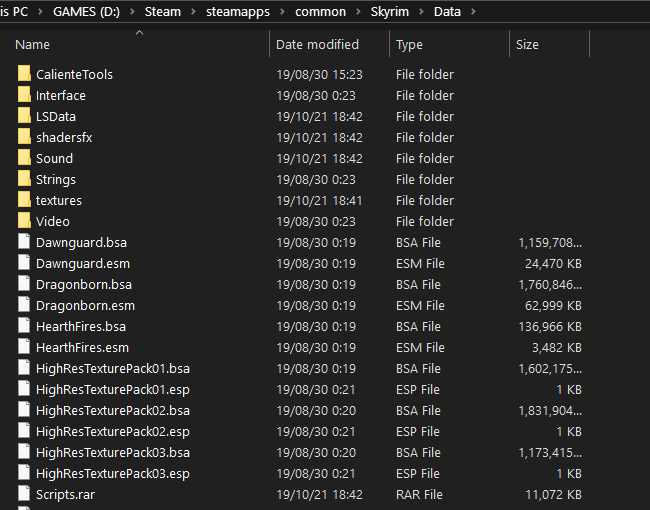Click the 3,482 KB size cell

[x=556, y=347]
